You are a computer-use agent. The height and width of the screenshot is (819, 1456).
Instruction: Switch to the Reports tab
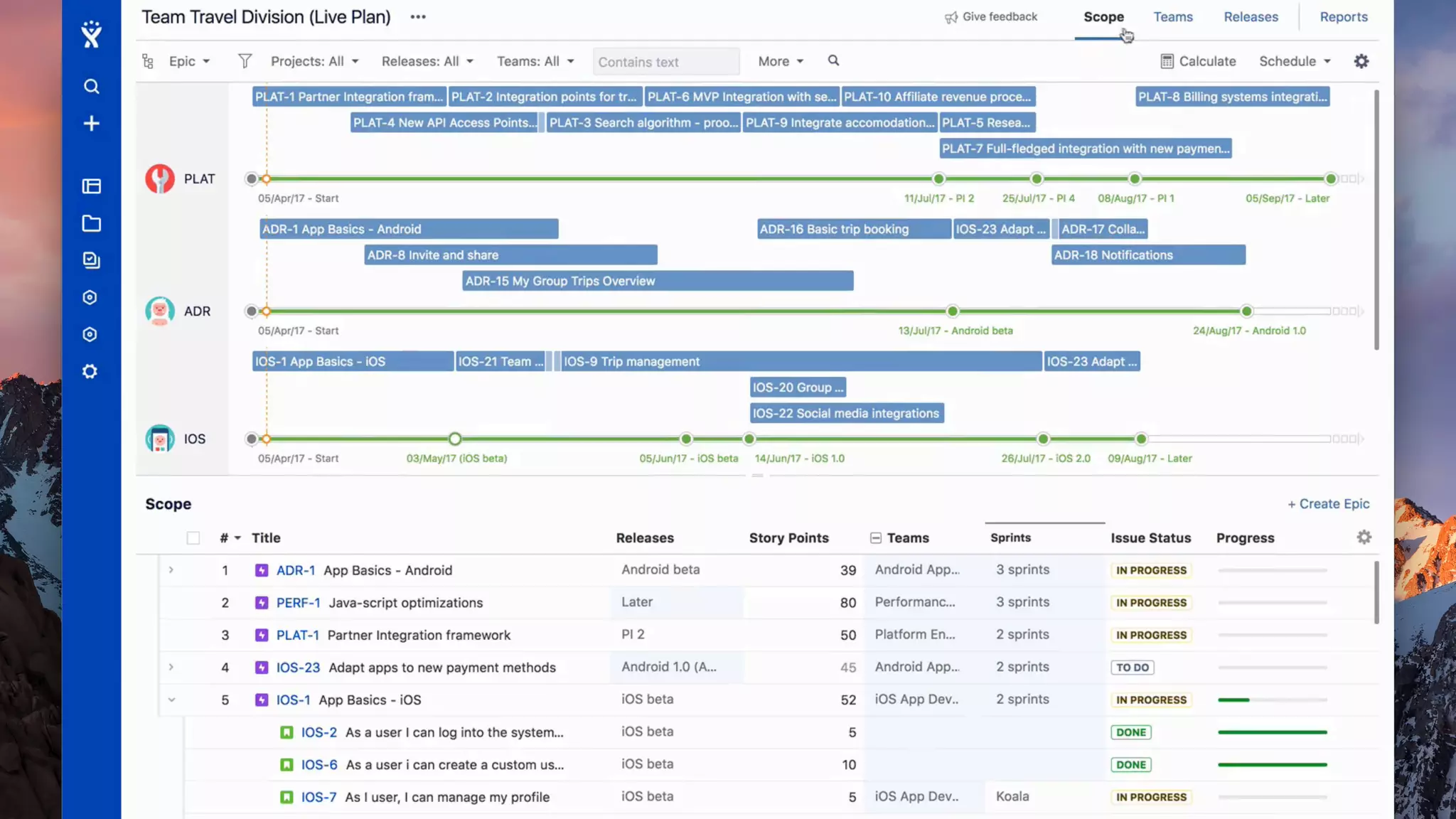(x=1343, y=17)
